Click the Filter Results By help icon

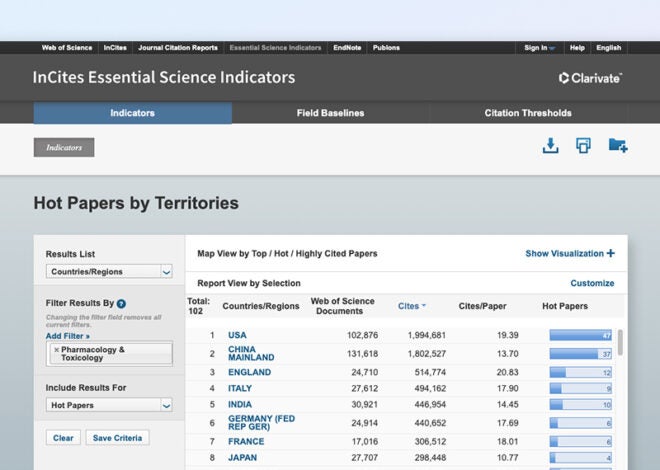point(121,303)
